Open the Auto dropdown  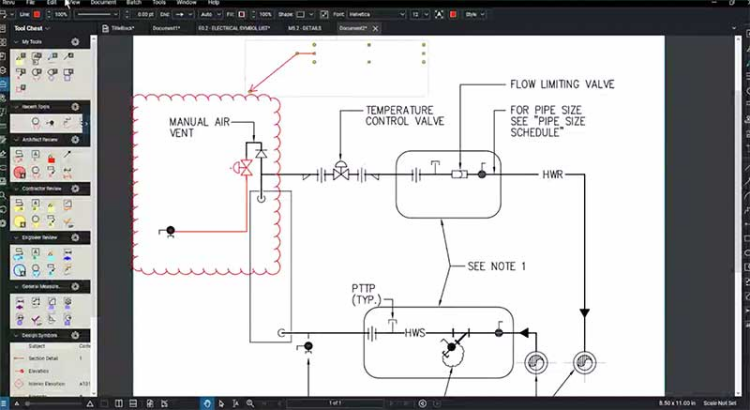pyautogui.click(x=210, y=15)
